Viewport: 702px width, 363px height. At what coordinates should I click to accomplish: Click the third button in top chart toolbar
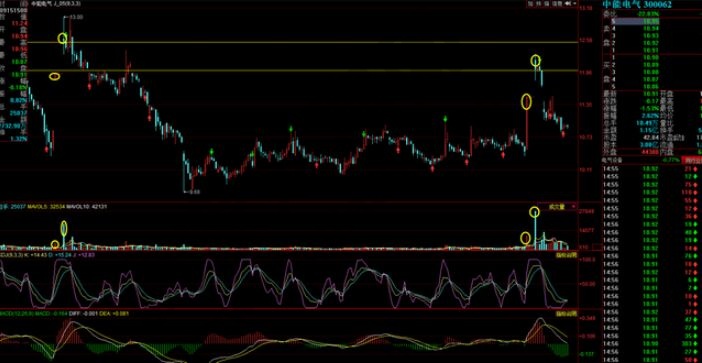pos(547,4)
